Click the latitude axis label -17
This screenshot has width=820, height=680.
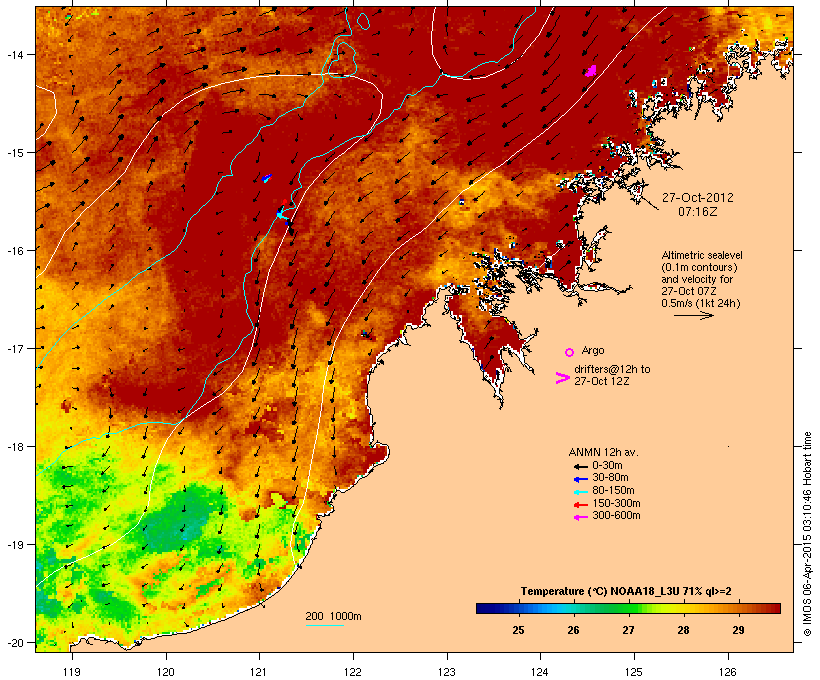coord(14,348)
